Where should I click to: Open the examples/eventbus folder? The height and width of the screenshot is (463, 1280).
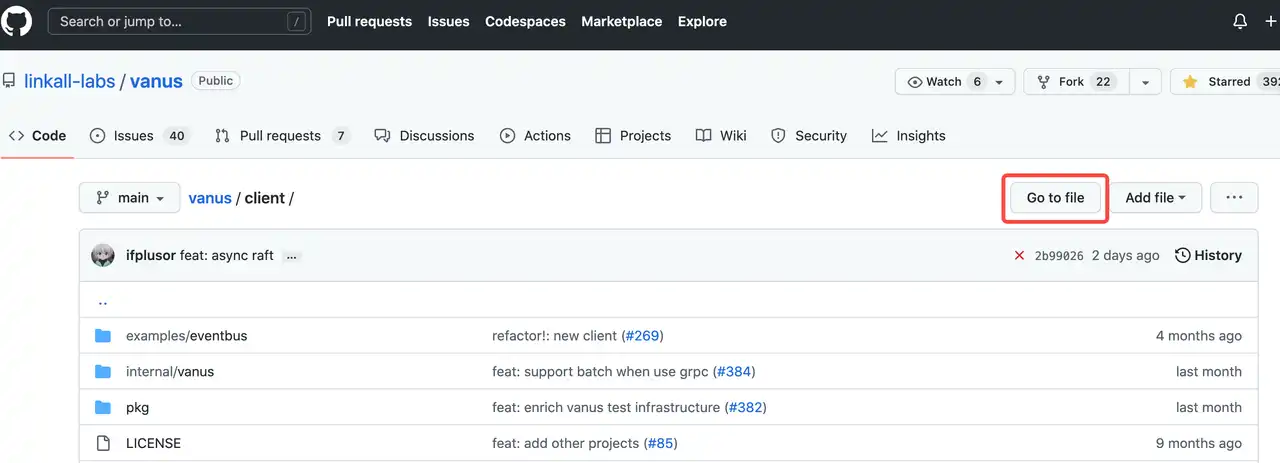pyautogui.click(x=186, y=336)
